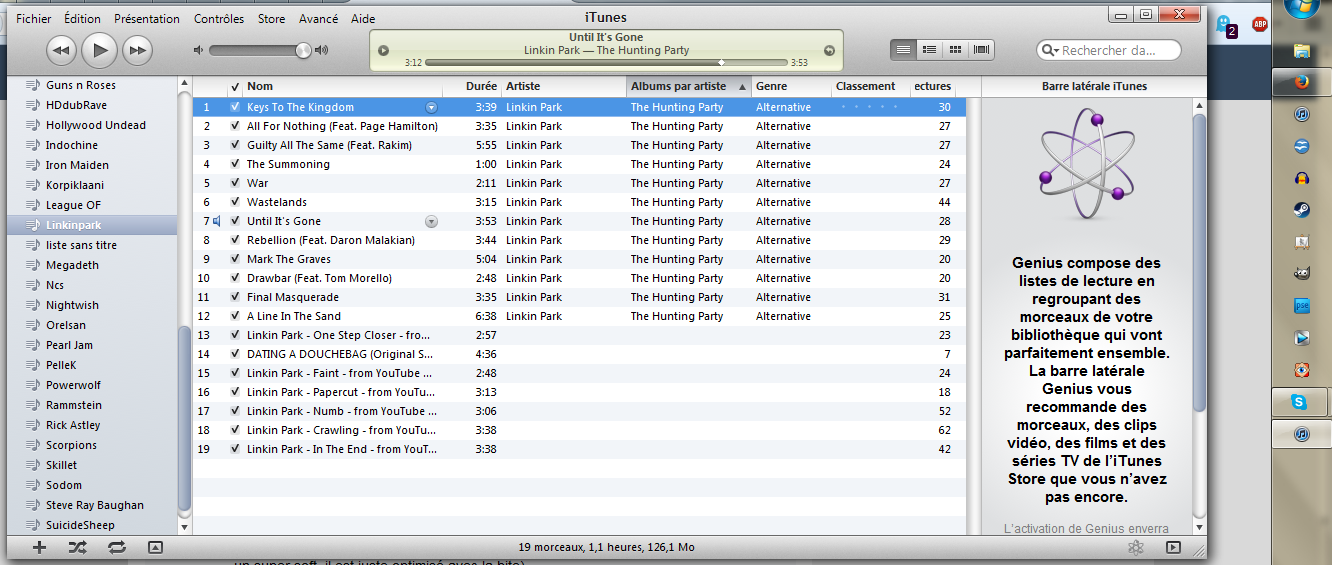Open Steam from the taskbar
The image size is (1332, 565).
[x=1301, y=210]
